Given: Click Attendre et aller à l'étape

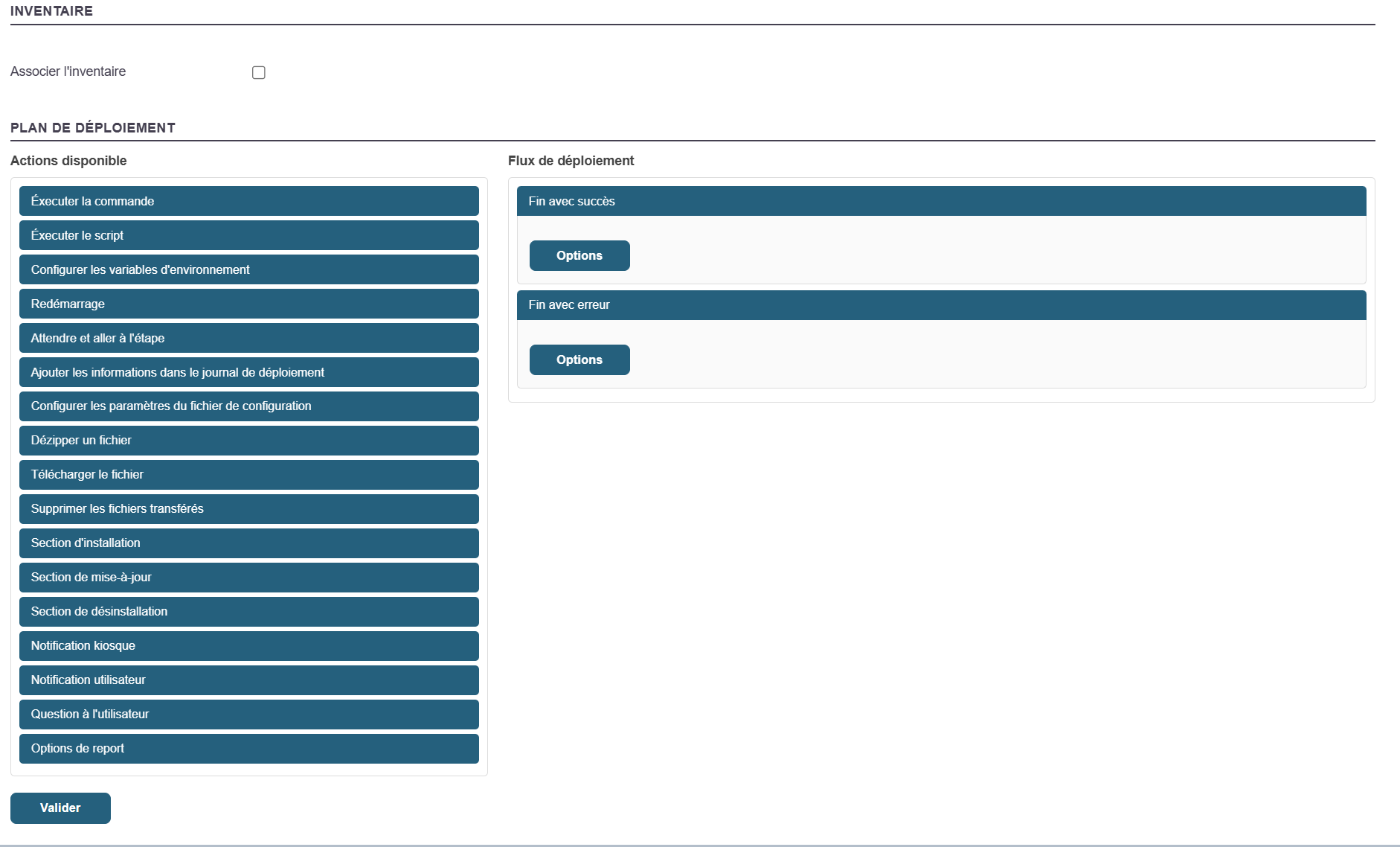Looking at the screenshot, I should click(x=248, y=338).
